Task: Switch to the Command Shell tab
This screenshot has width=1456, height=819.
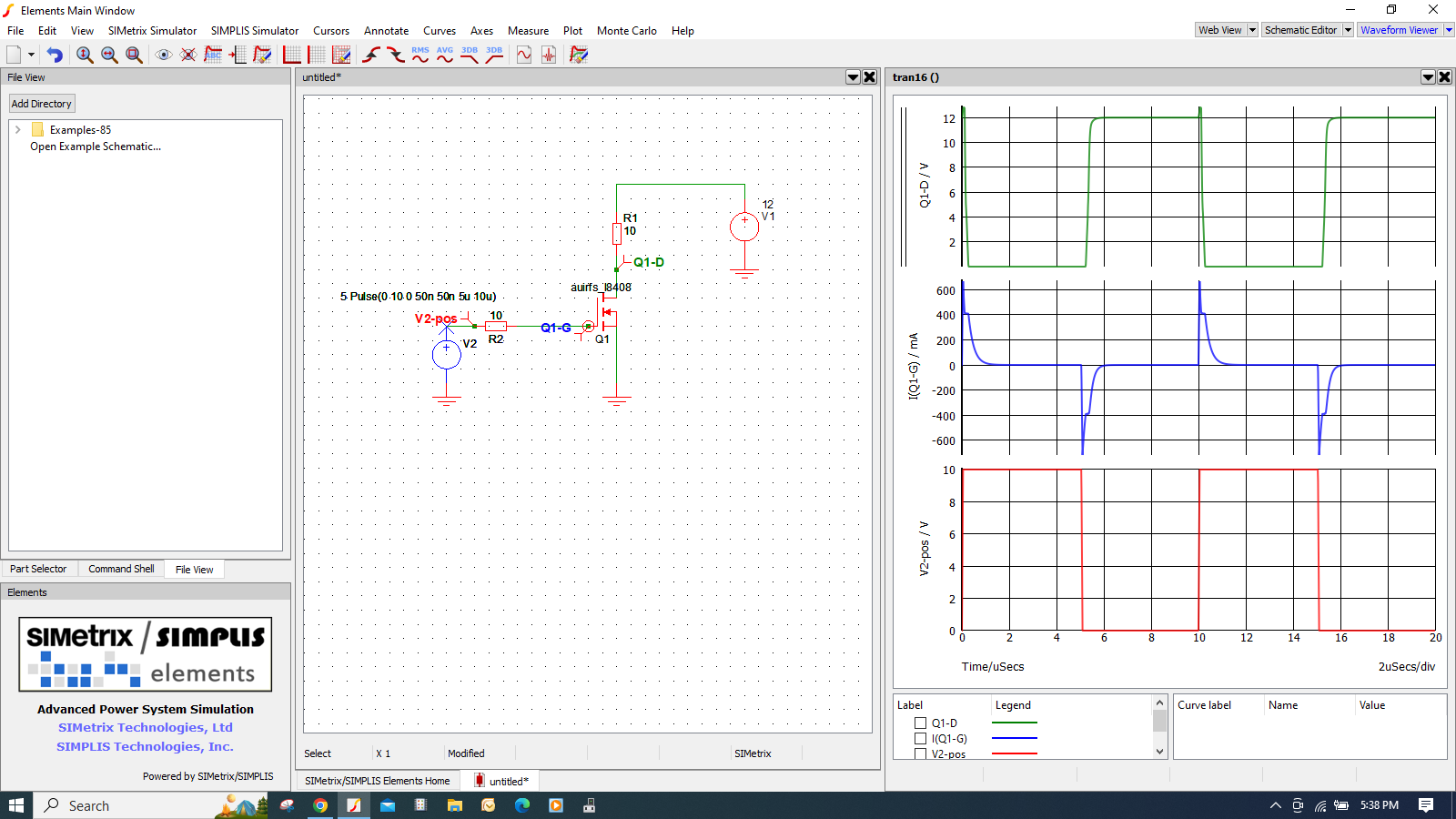Action: [121, 569]
